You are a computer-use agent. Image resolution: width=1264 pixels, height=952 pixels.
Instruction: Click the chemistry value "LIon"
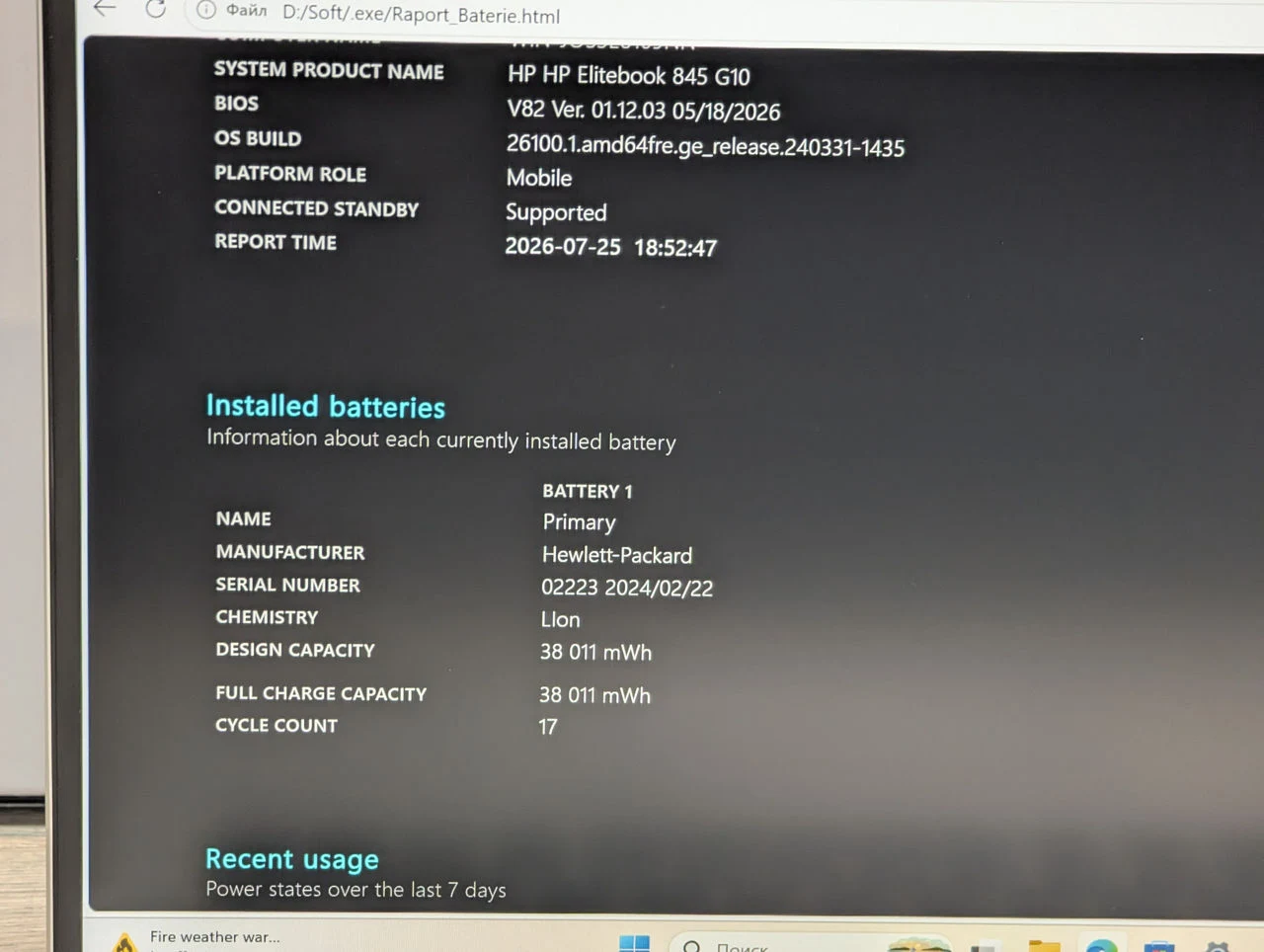coord(560,619)
